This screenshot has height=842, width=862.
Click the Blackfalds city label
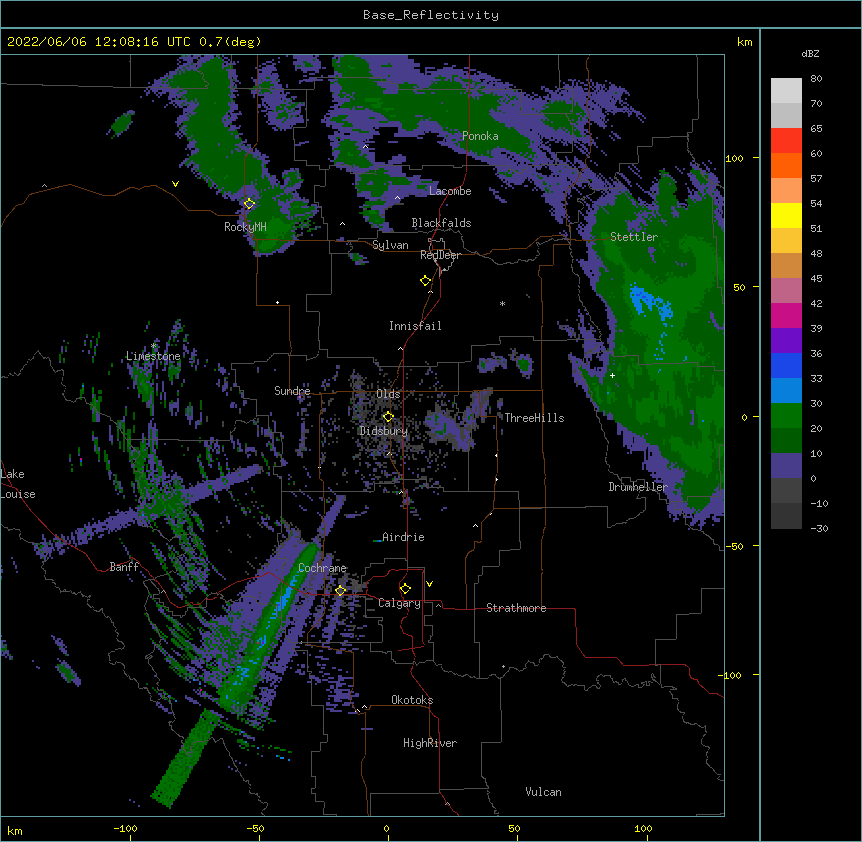click(x=441, y=223)
